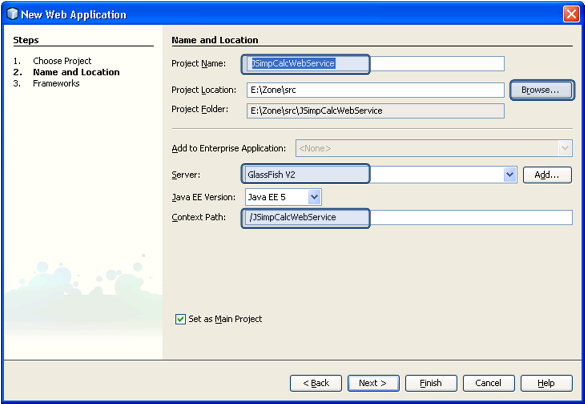Screen dimensions: 585x404
Task: Click the Project Location text field
Action: click(x=375, y=90)
